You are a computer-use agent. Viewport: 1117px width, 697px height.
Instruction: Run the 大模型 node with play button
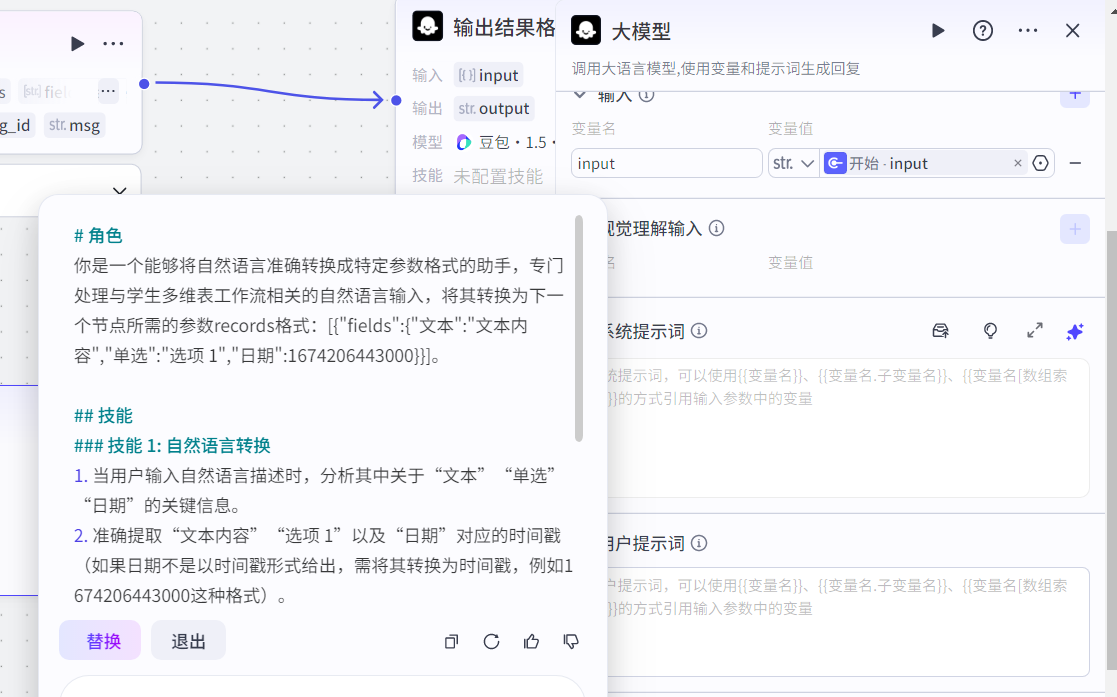(x=938, y=31)
